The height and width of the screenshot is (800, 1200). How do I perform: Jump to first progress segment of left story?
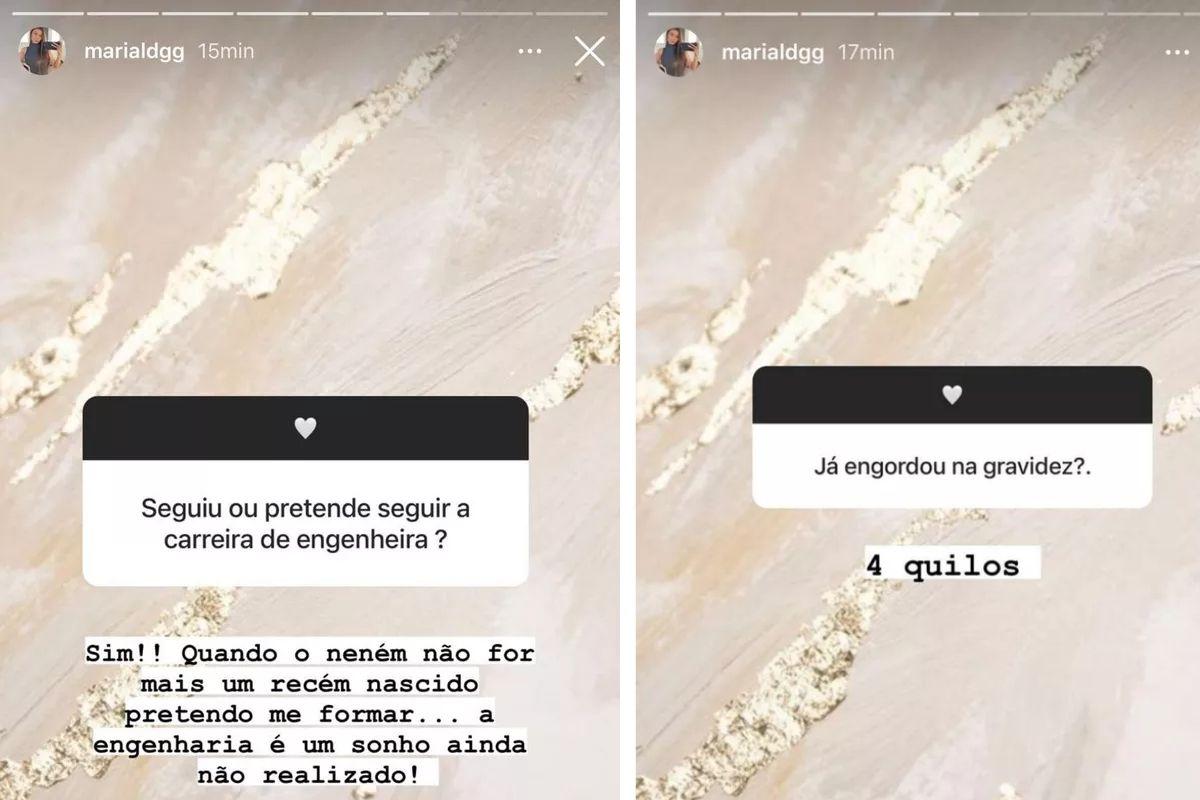tap(47, 13)
